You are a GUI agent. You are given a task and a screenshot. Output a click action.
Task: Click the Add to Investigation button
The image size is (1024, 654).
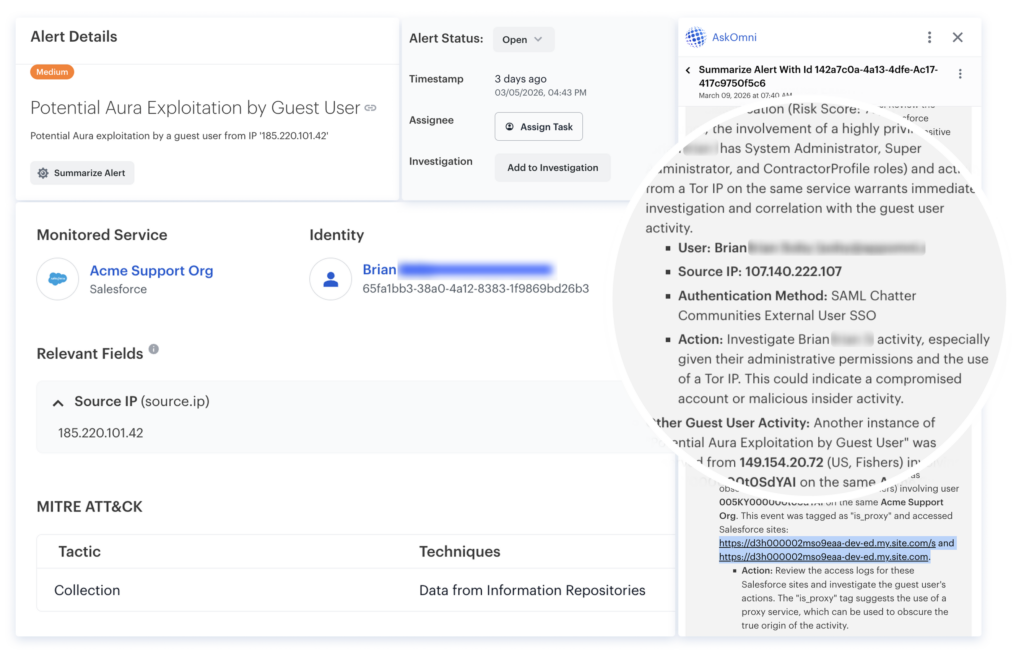coord(552,168)
